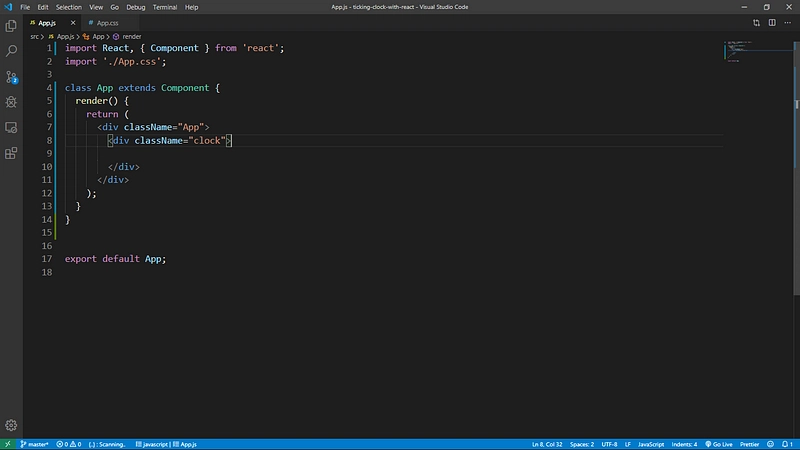Change indentation via Spaces: 2

pos(582,444)
